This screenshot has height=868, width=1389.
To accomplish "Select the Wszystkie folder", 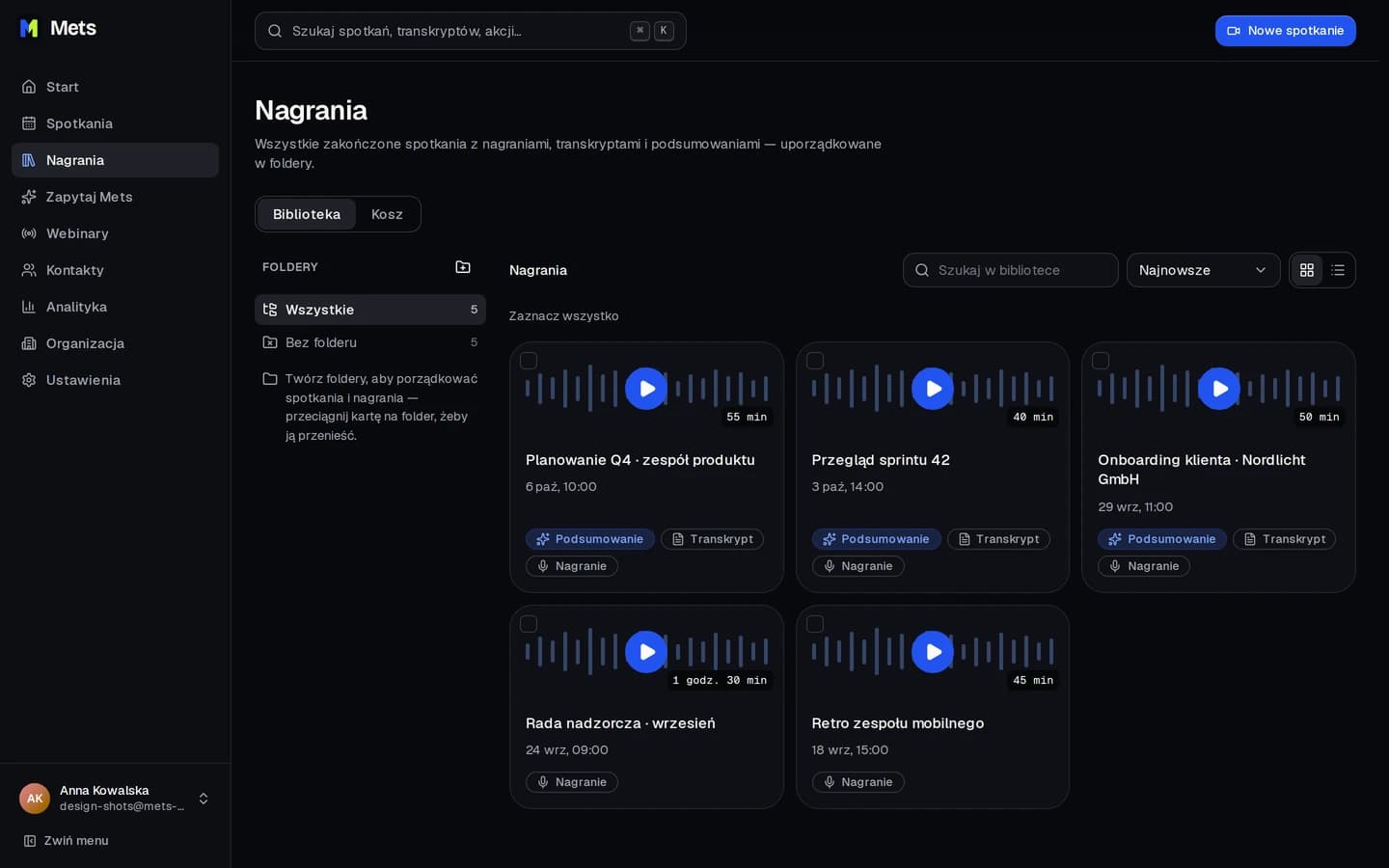I will coord(370,310).
